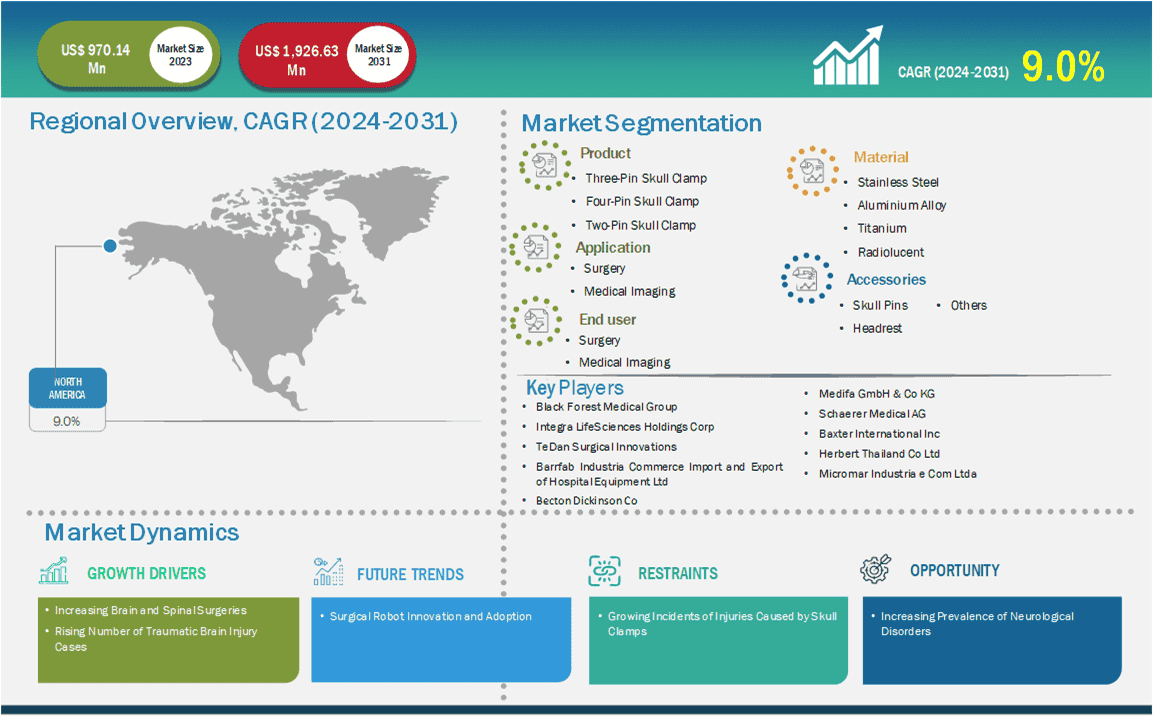1154x716 pixels.
Task: Select Black Forest Medical Group
Action: click(x=606, y=406)
